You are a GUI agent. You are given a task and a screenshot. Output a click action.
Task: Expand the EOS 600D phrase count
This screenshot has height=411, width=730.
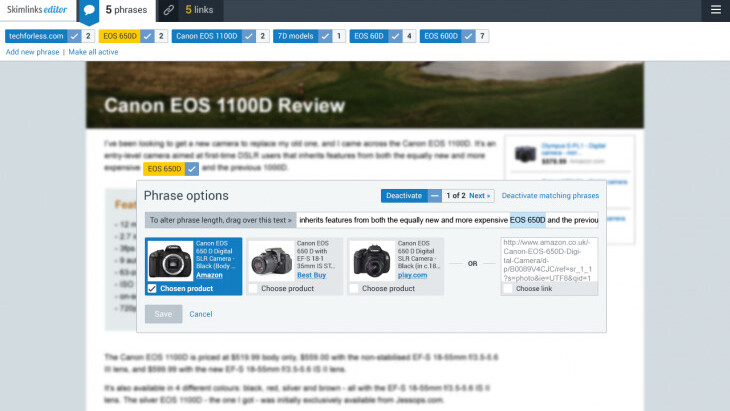point(482,36)
